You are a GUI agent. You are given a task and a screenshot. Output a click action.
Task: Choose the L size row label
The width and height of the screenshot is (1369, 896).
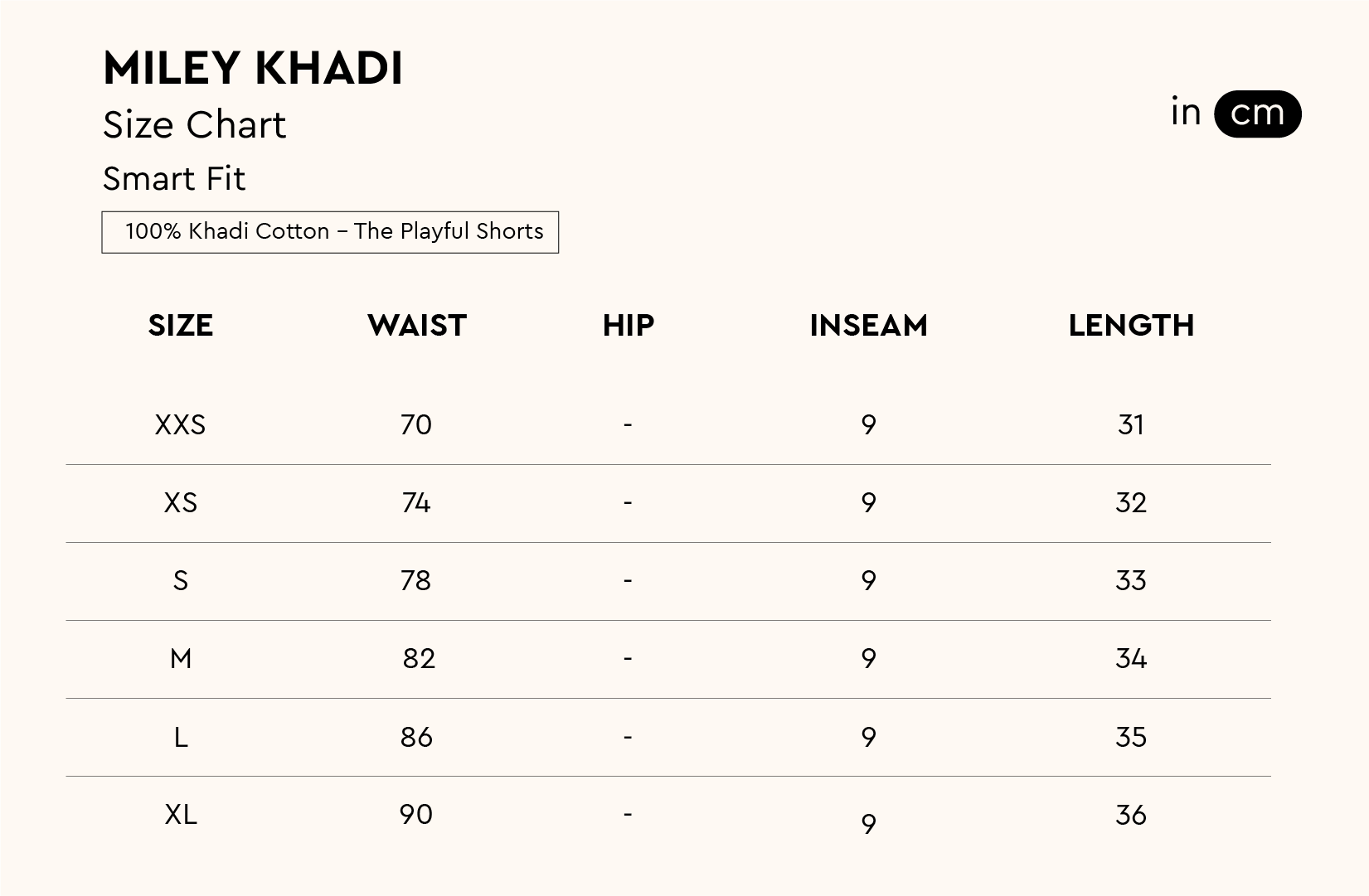[181, 737]
